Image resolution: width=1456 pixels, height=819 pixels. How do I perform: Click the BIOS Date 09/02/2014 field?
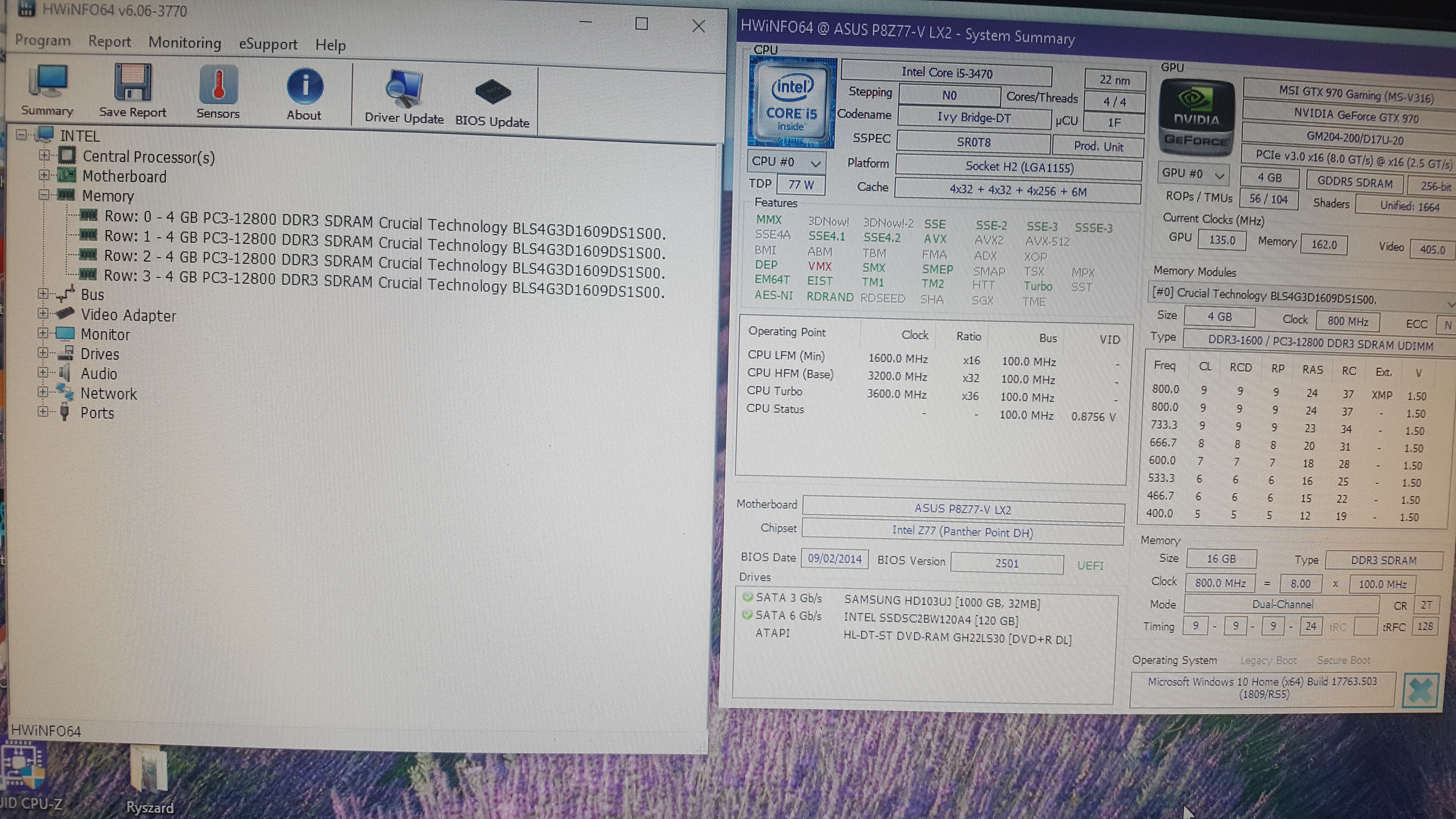click(x=834, y=558)
